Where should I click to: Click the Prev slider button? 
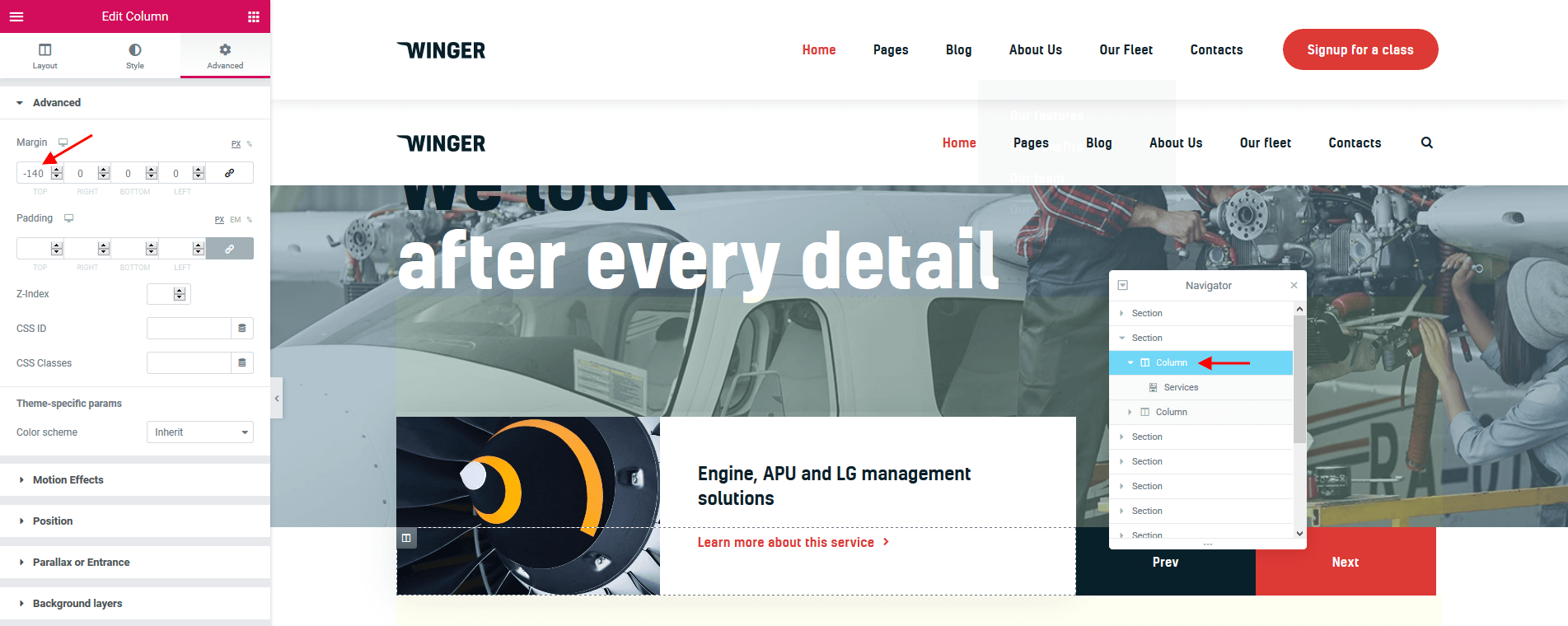pos(1165,562)
